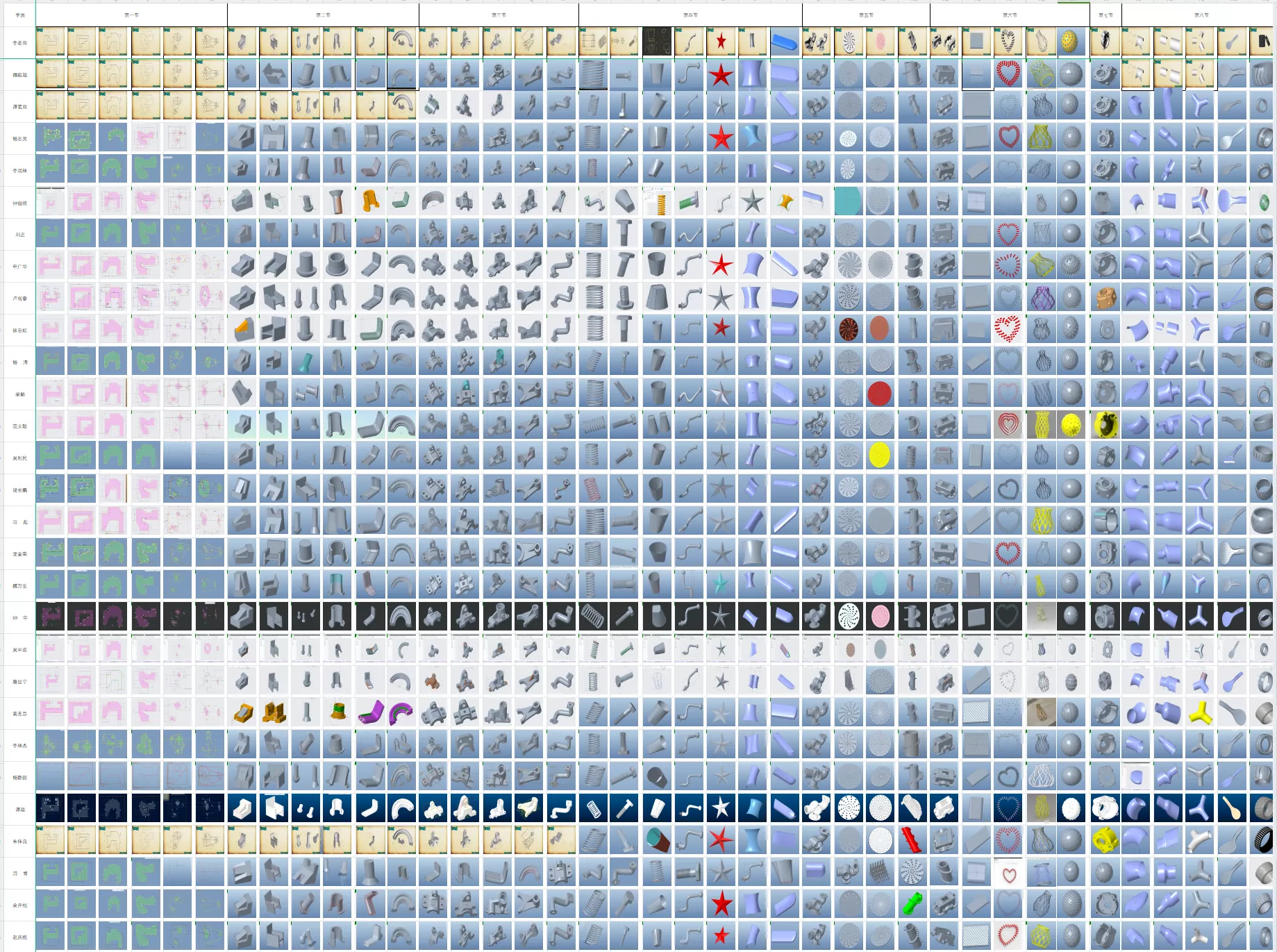Image resolution: width=1277 pixels, height=952 pixels.
Task: Click the teal blue-green circle thumbnail
Action: tap(847, 202)
